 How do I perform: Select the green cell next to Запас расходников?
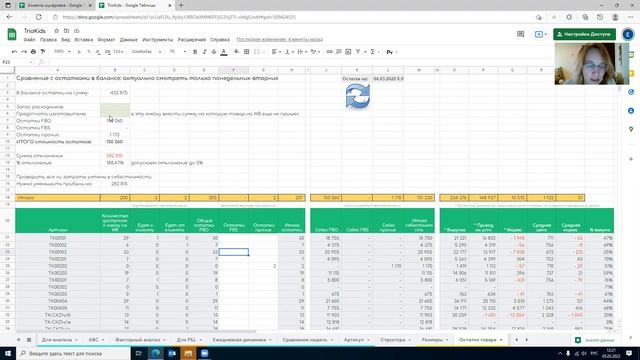click(115, 107)
